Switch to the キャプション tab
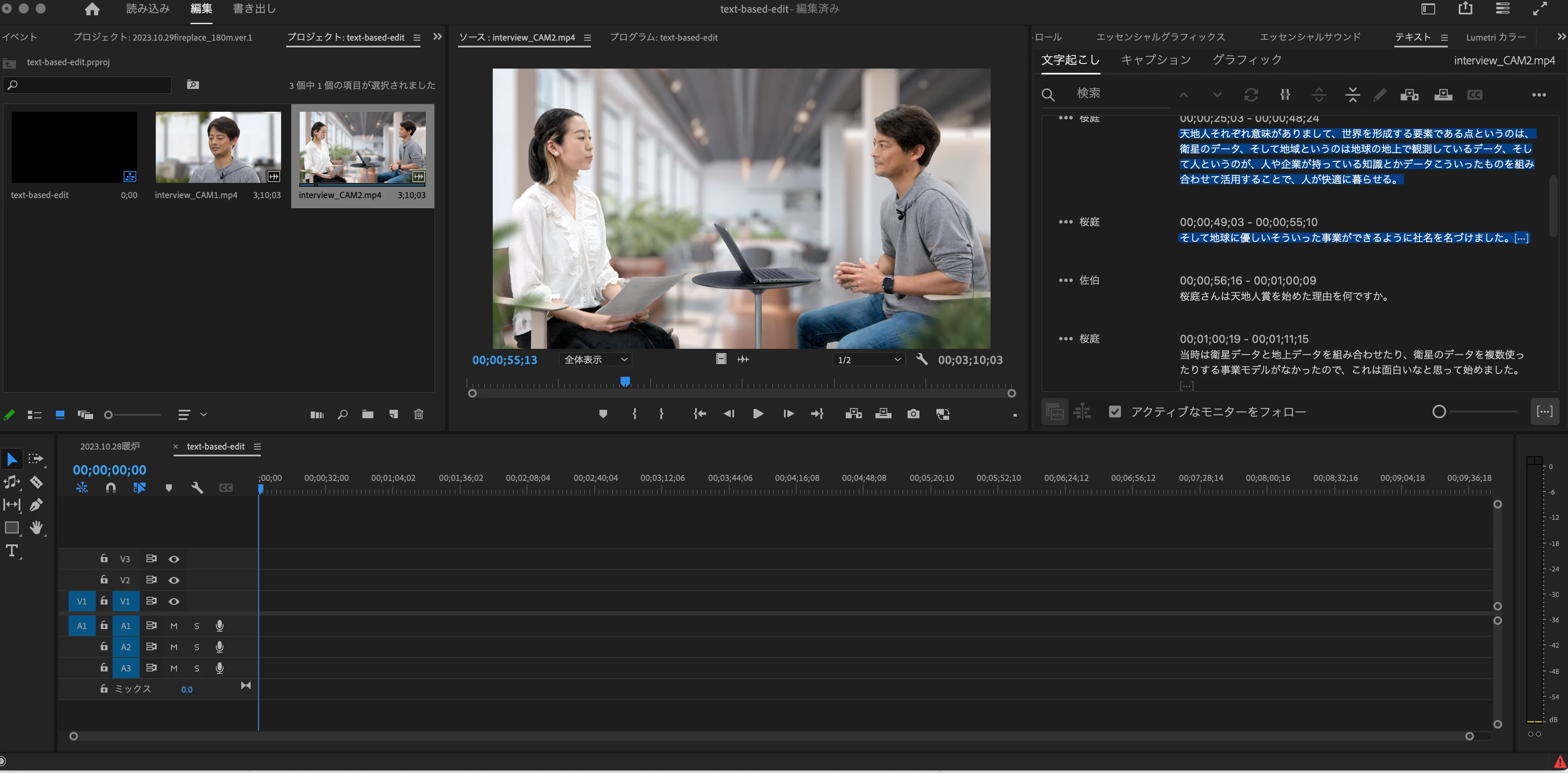1568x773 pixels. pos(1155,60)
